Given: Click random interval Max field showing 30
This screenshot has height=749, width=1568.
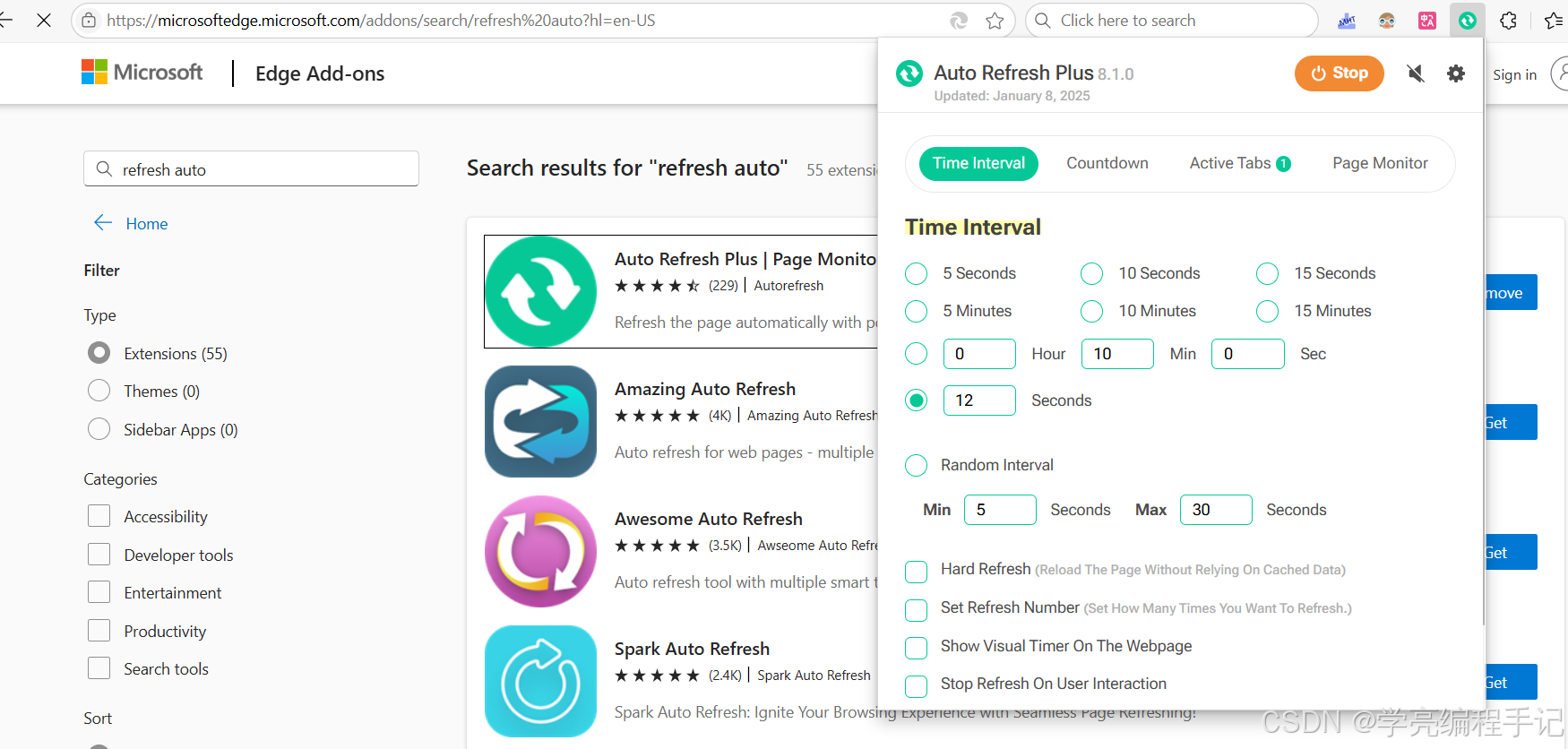Looking at the screenshot, I should 1216,510.
